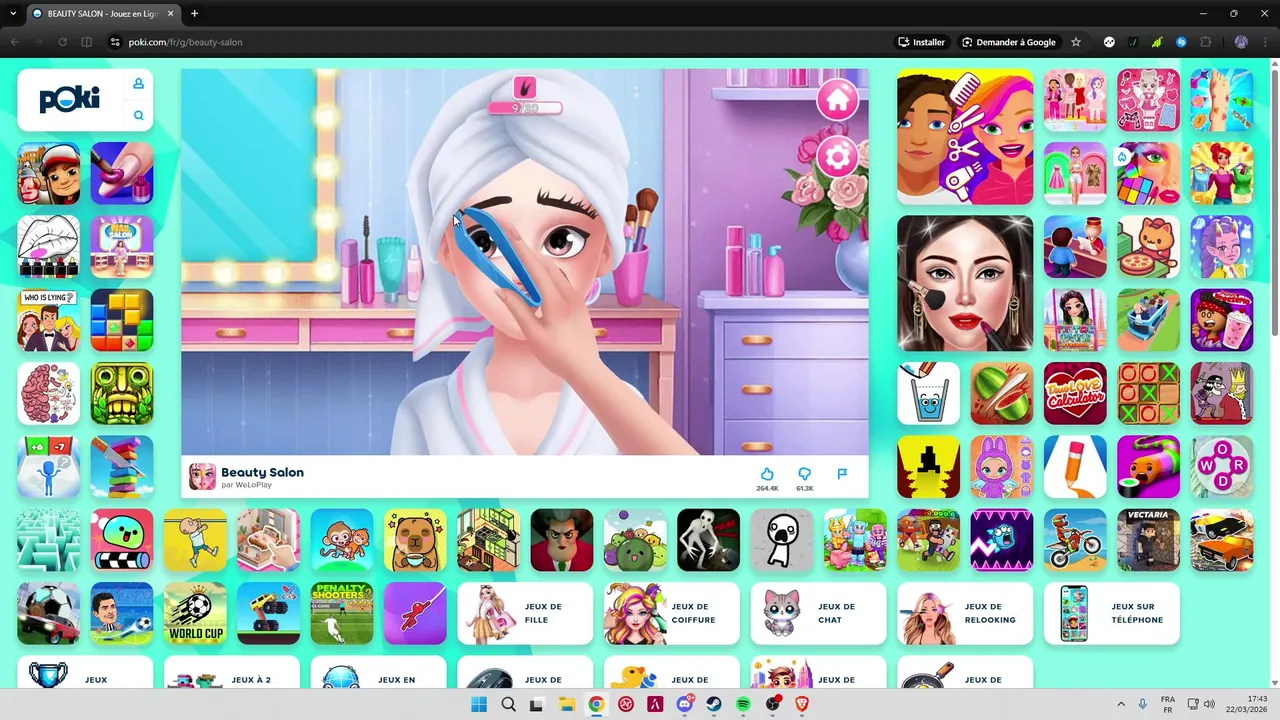Click the Demander à Google button

[1009, 42]
